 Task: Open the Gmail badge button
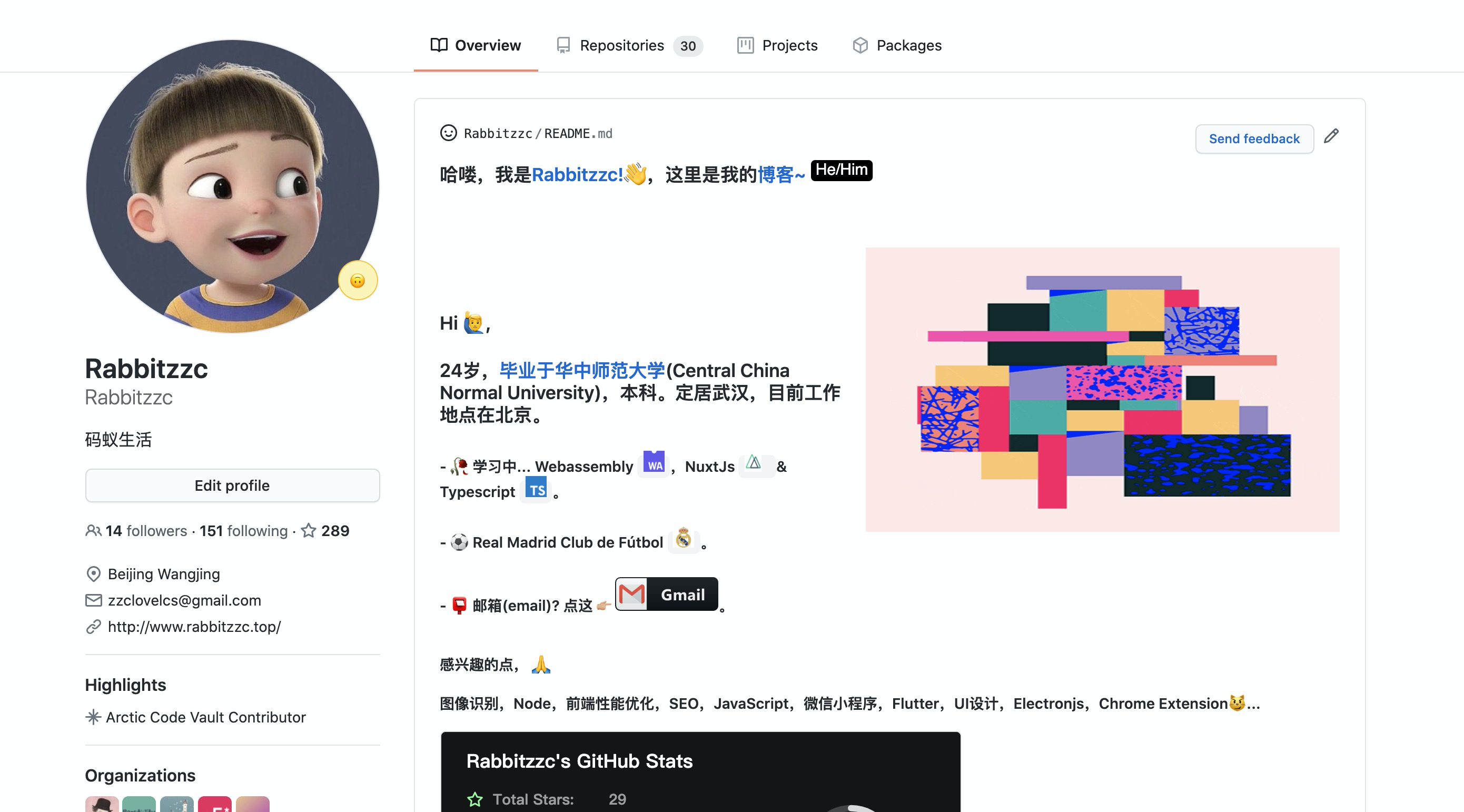tap(666, 595)
